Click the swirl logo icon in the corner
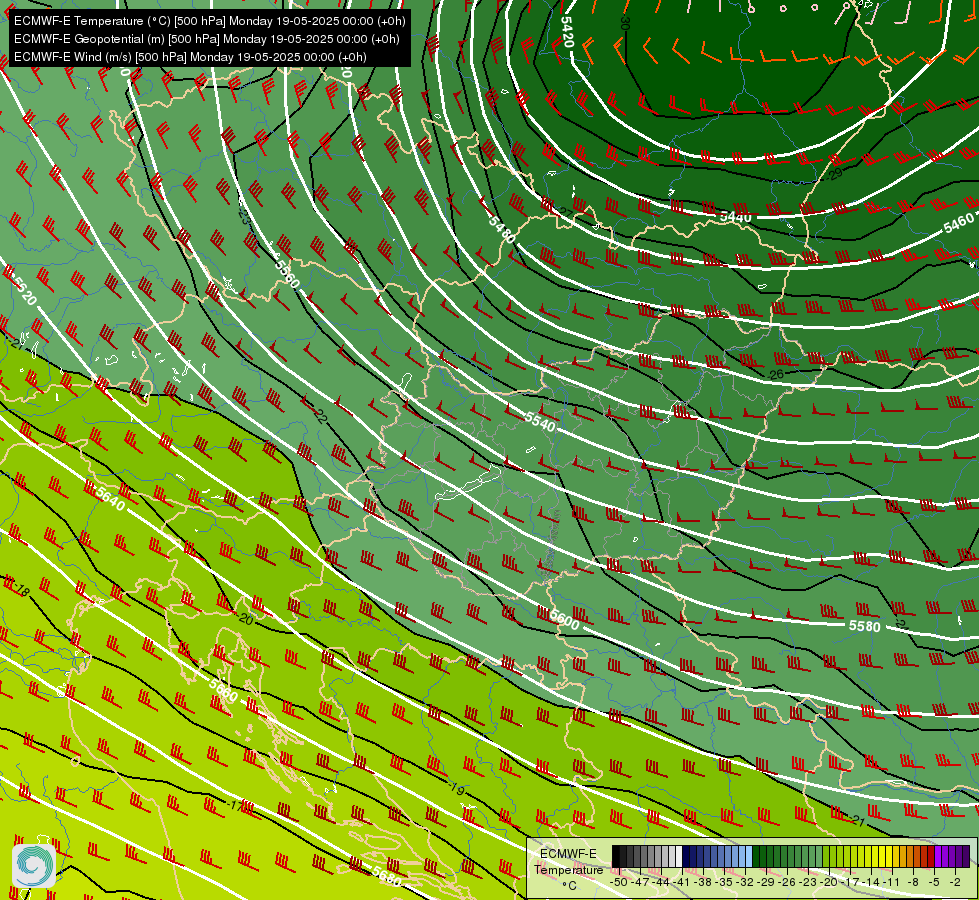979x900 pixels. coord(34,865)
